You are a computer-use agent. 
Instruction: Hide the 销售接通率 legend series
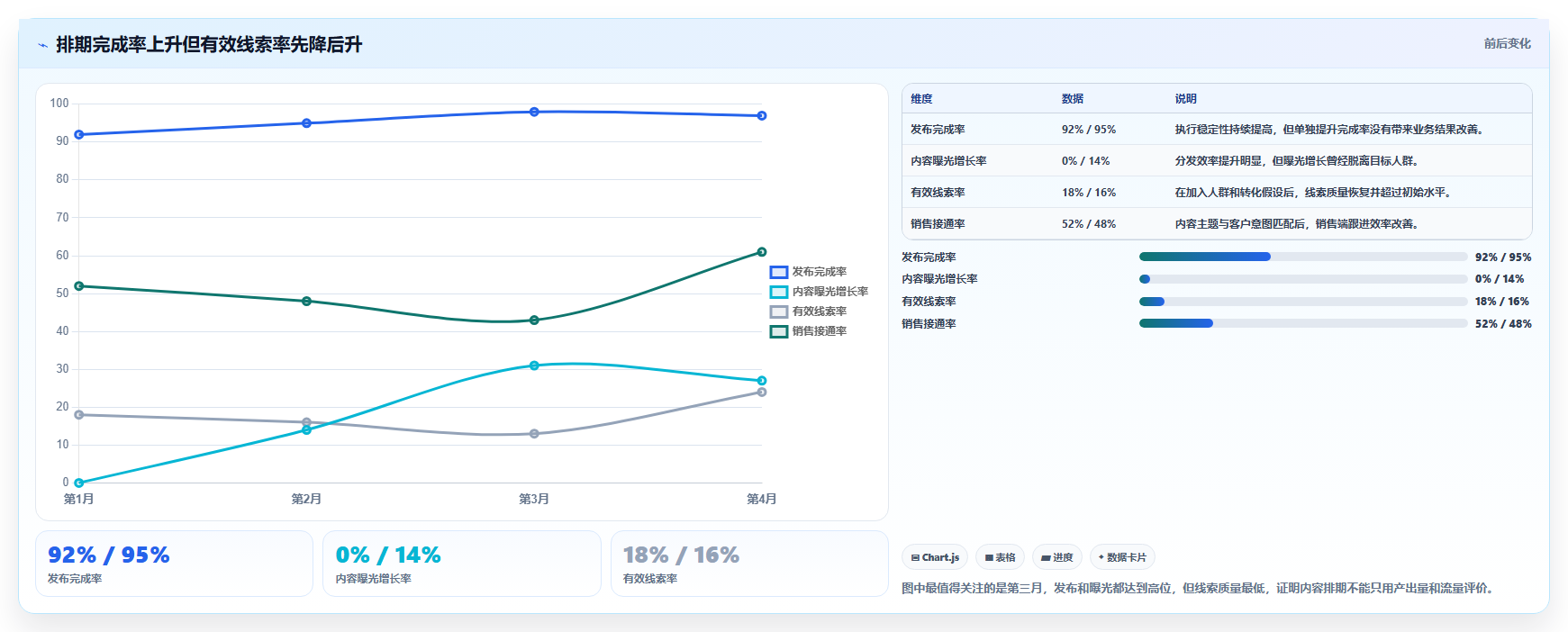click(808, 331)
